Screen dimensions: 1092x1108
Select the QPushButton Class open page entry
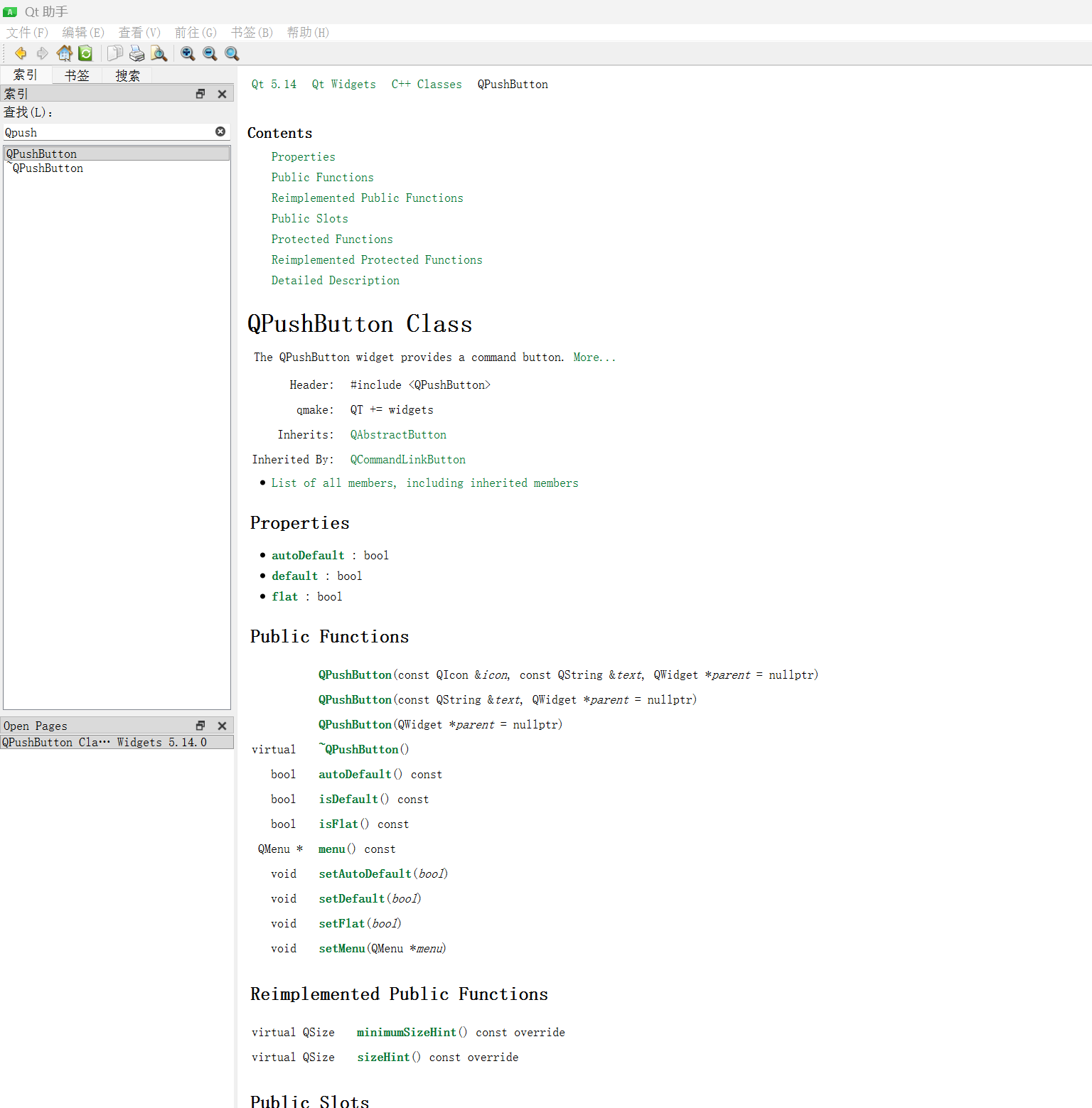click(x=117, y=742)
